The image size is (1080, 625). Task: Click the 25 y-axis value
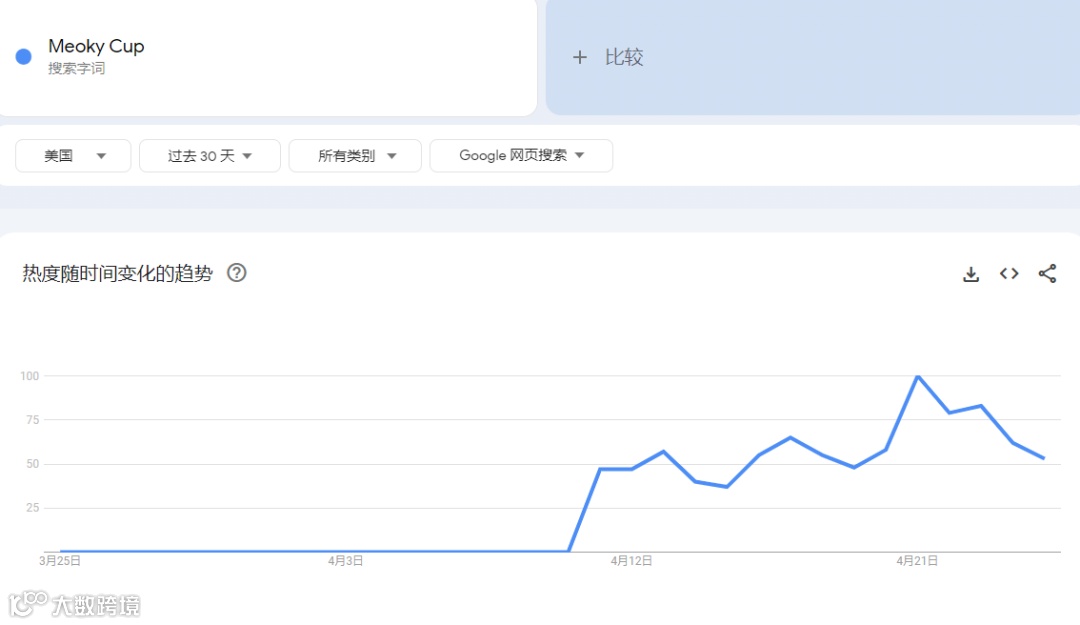tap(32, 508)
